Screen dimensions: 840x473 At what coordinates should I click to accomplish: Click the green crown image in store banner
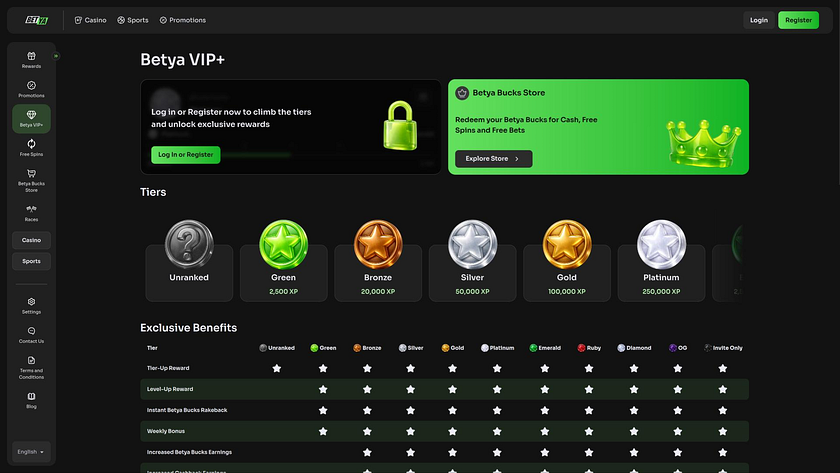(703, 143)
